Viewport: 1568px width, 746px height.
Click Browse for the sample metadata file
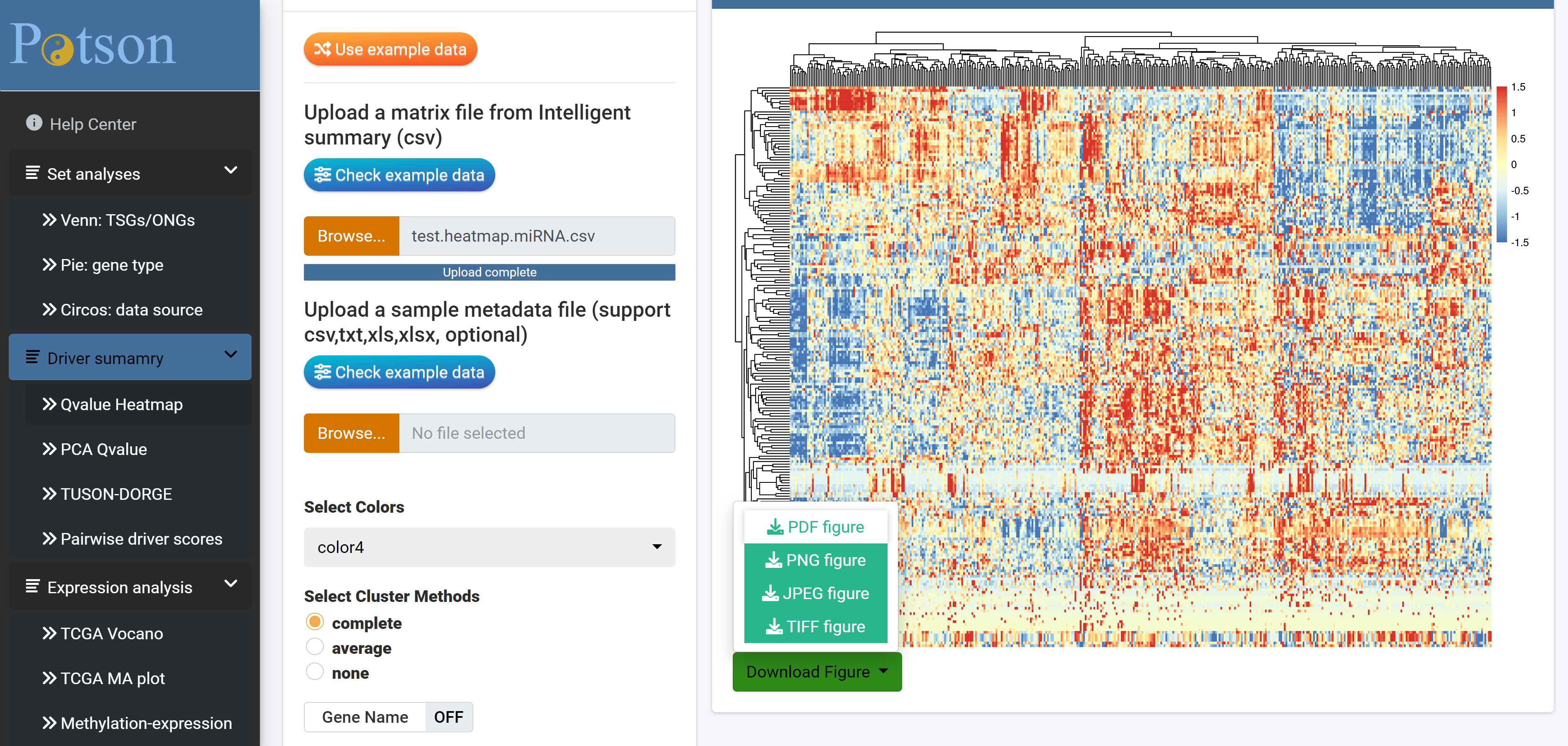click(x=351, y=433)
